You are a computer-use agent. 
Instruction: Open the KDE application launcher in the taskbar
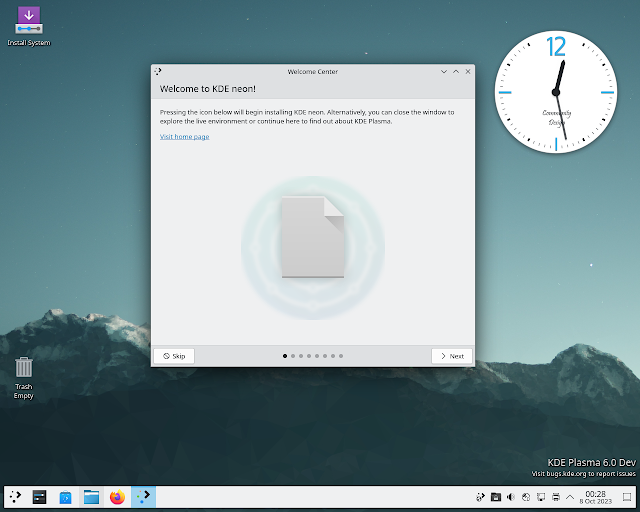(16, 497)
